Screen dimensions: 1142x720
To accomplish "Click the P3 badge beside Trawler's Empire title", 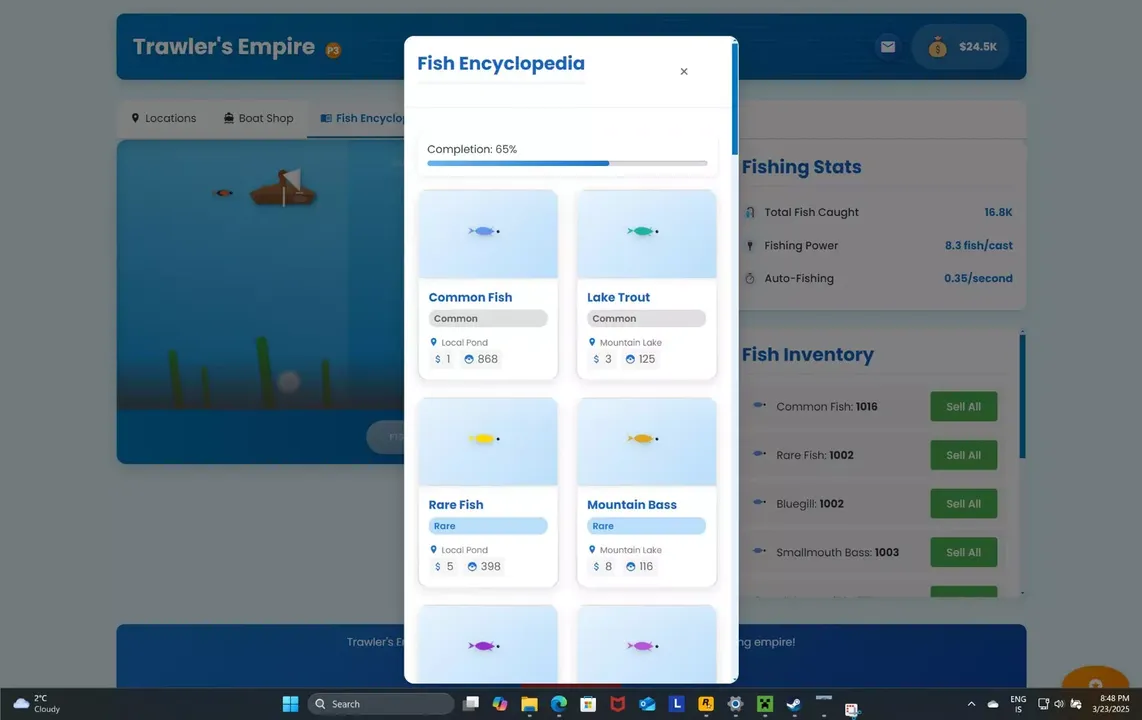I will (333, 49).
